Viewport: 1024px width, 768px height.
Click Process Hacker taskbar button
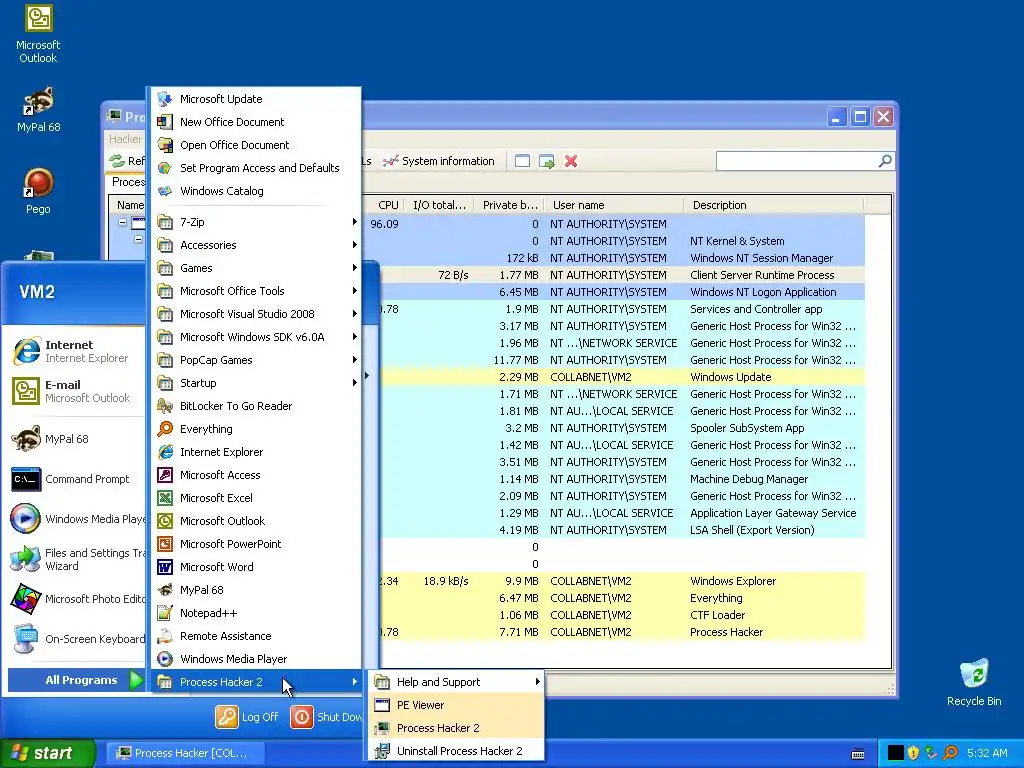click(185, 753)
